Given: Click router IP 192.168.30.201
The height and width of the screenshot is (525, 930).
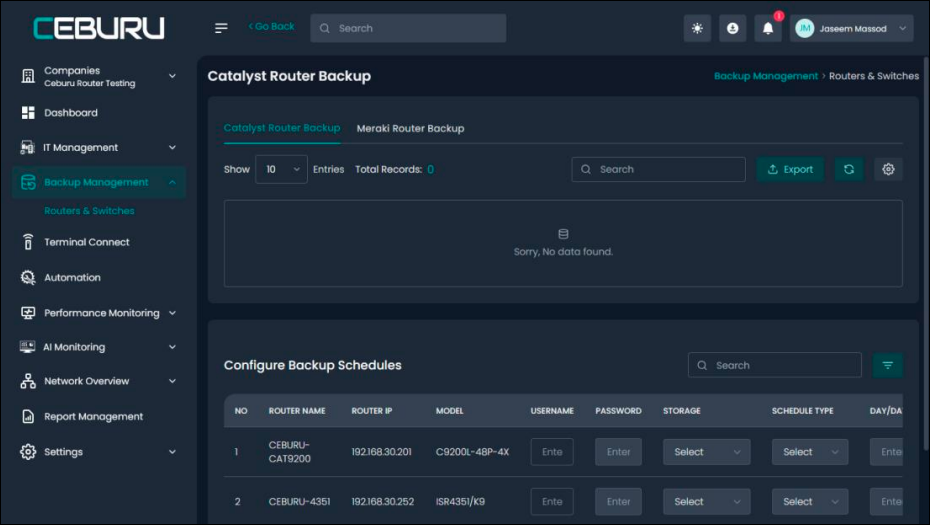Looking at the screenshot, I should click(x=383, y=452).
